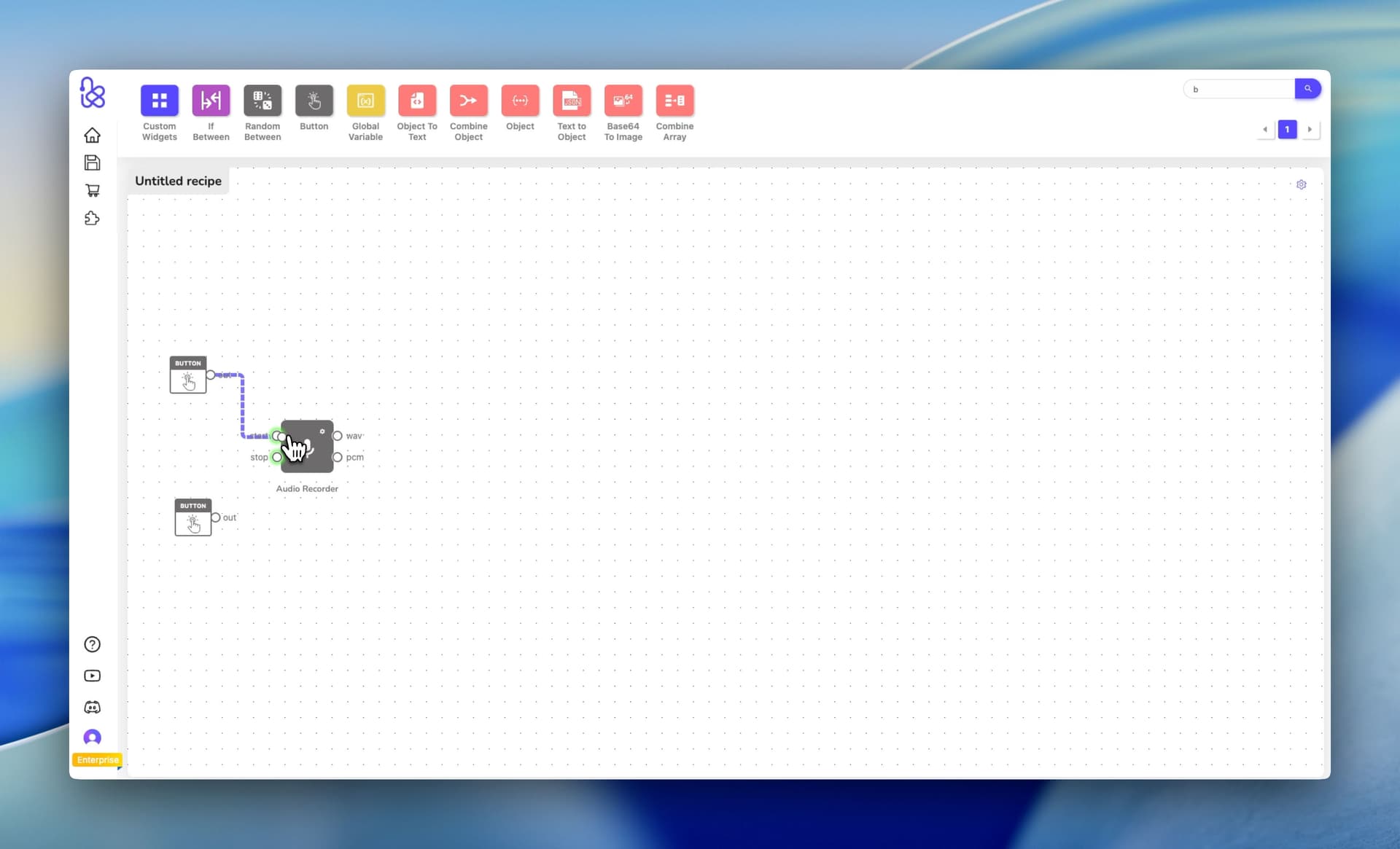Select the Base64 To Image node

[623, 101]
